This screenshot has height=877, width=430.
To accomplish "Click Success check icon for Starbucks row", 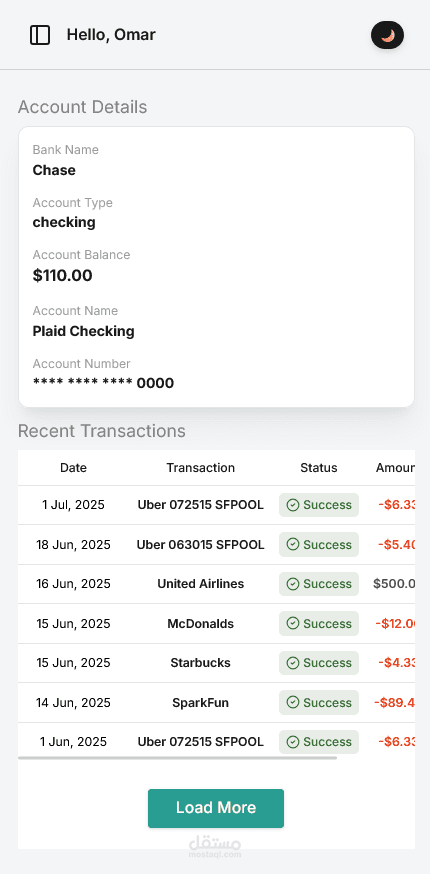I will 292,663.
